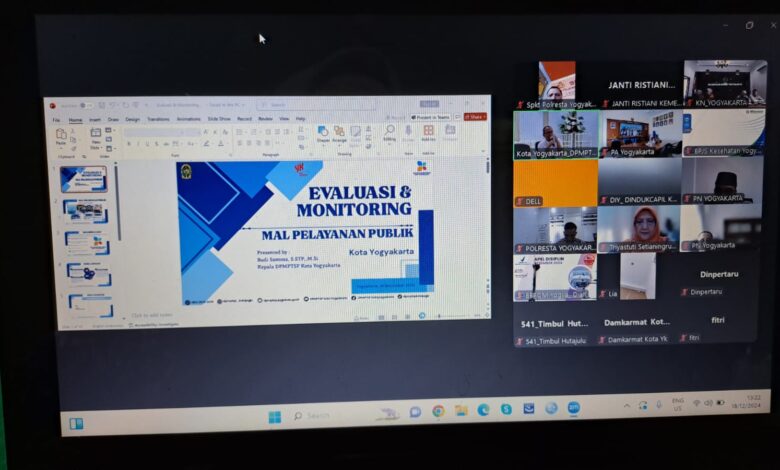Click the Paste icon in PowerPoint ribbon

tap(61, 134)
